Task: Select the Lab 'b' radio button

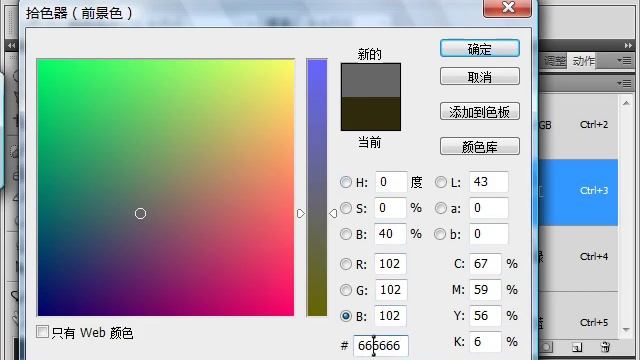Action: 440,234
